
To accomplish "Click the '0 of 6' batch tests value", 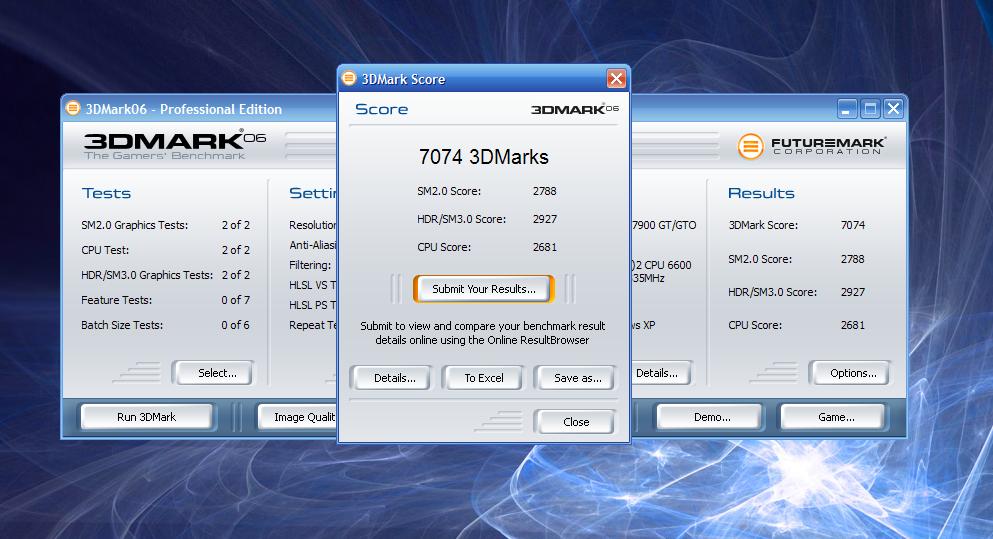I will 236,325.
